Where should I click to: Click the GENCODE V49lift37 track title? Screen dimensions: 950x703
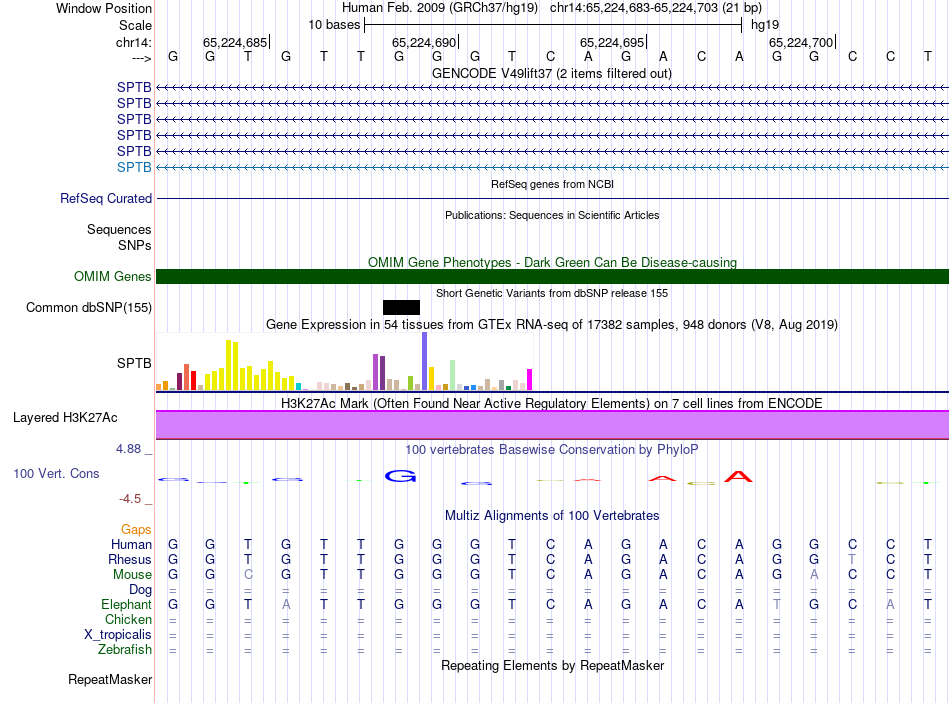pos(551,73)
